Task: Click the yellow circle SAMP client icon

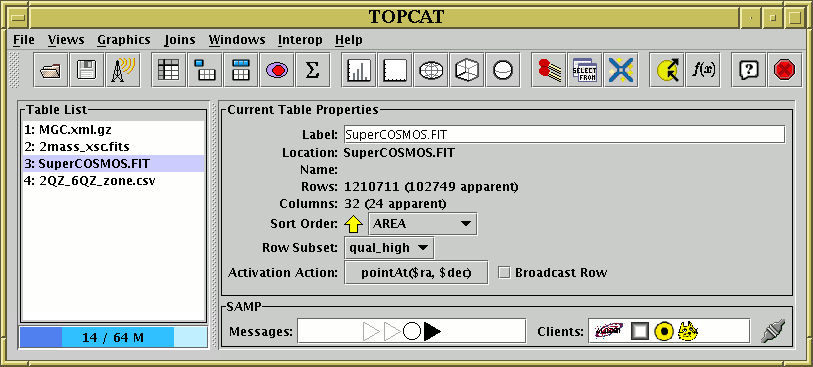Action: (664, 331)
